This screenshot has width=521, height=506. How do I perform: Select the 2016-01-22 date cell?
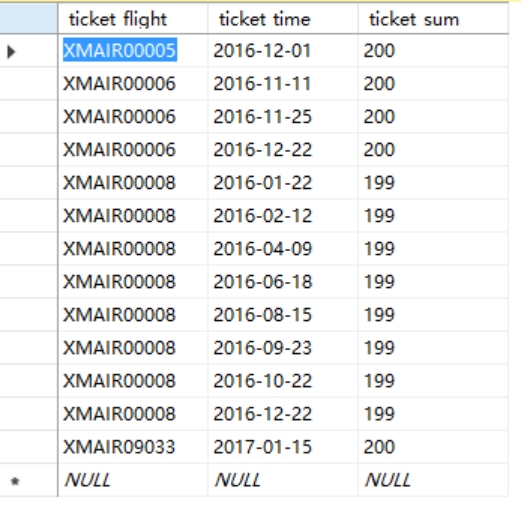click(283, 182)
